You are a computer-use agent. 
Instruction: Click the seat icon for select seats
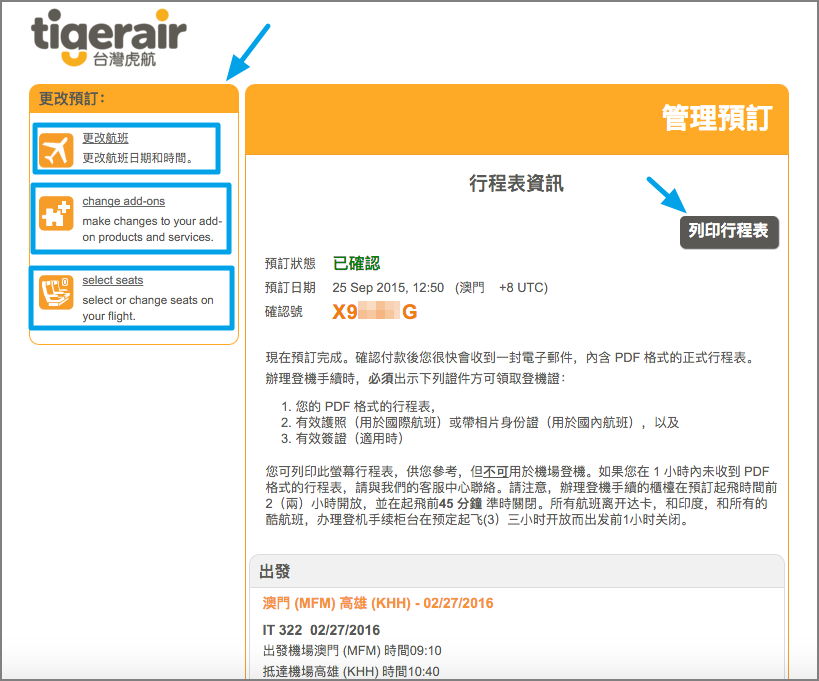coord(58,292)
